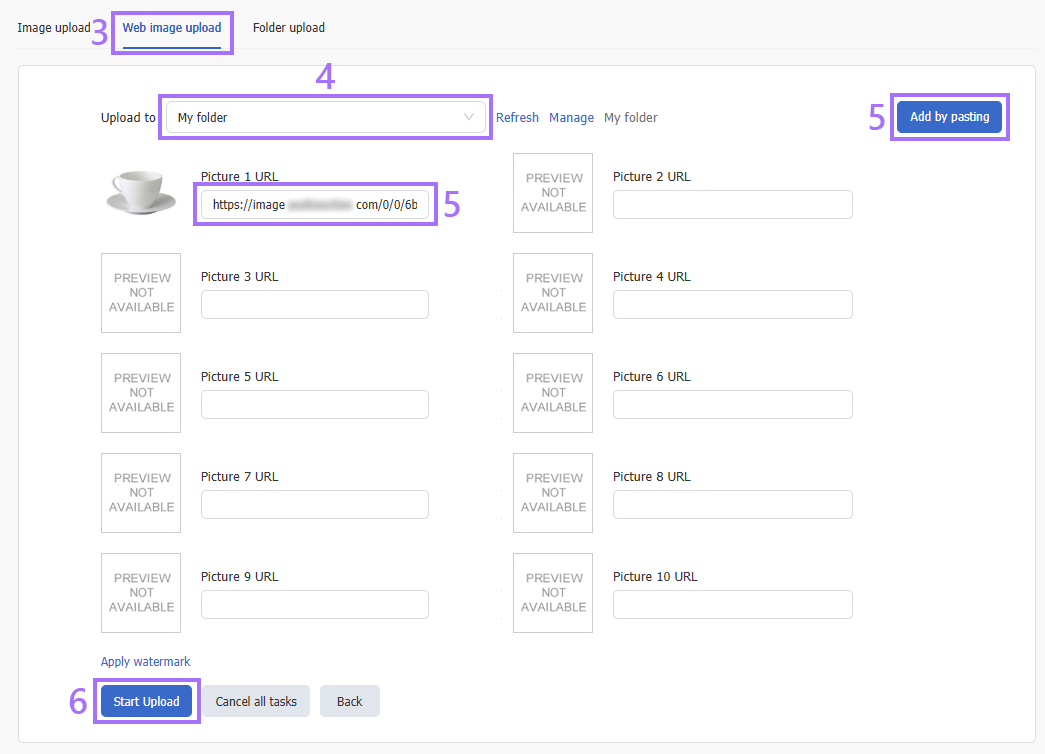Expand the Upload to folder dropdown
Screen dimensions: 1045x754
tap(325, 118)
